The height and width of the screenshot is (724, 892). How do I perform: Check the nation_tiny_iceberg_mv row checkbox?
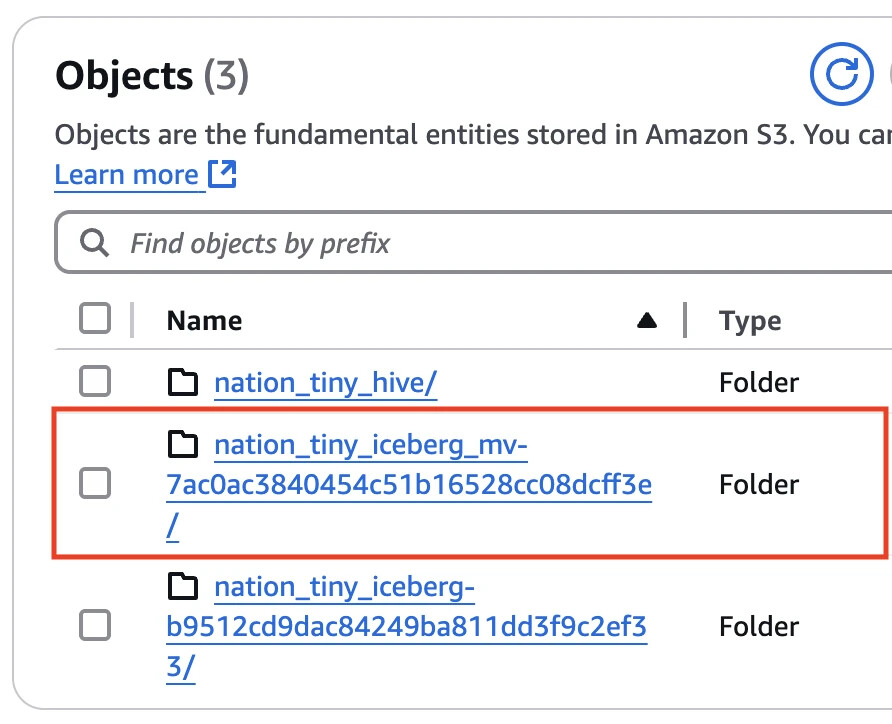[x=95, y=484]
